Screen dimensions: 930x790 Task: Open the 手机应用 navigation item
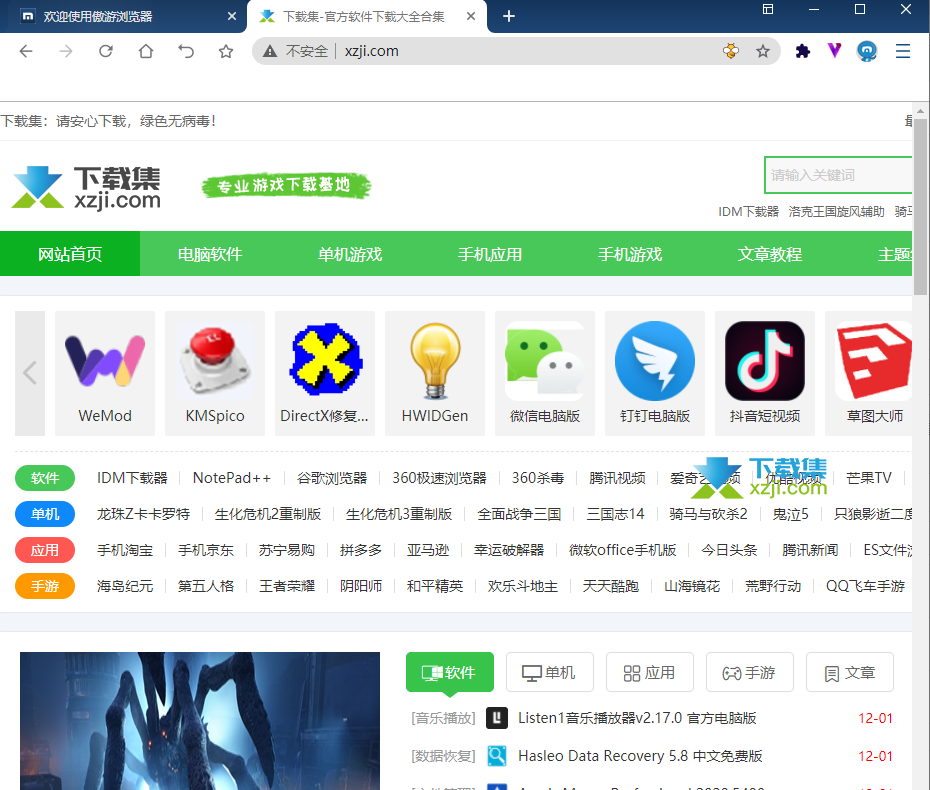pyautogui.click(x=490, y=254)
